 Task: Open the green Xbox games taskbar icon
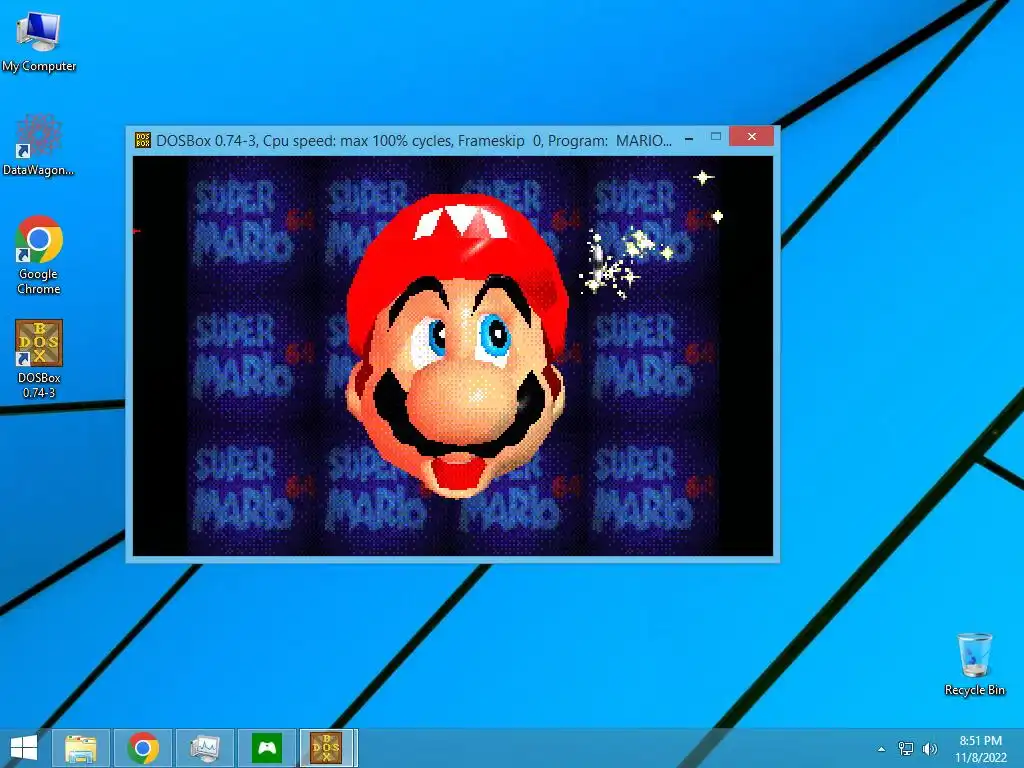(266, 748)
